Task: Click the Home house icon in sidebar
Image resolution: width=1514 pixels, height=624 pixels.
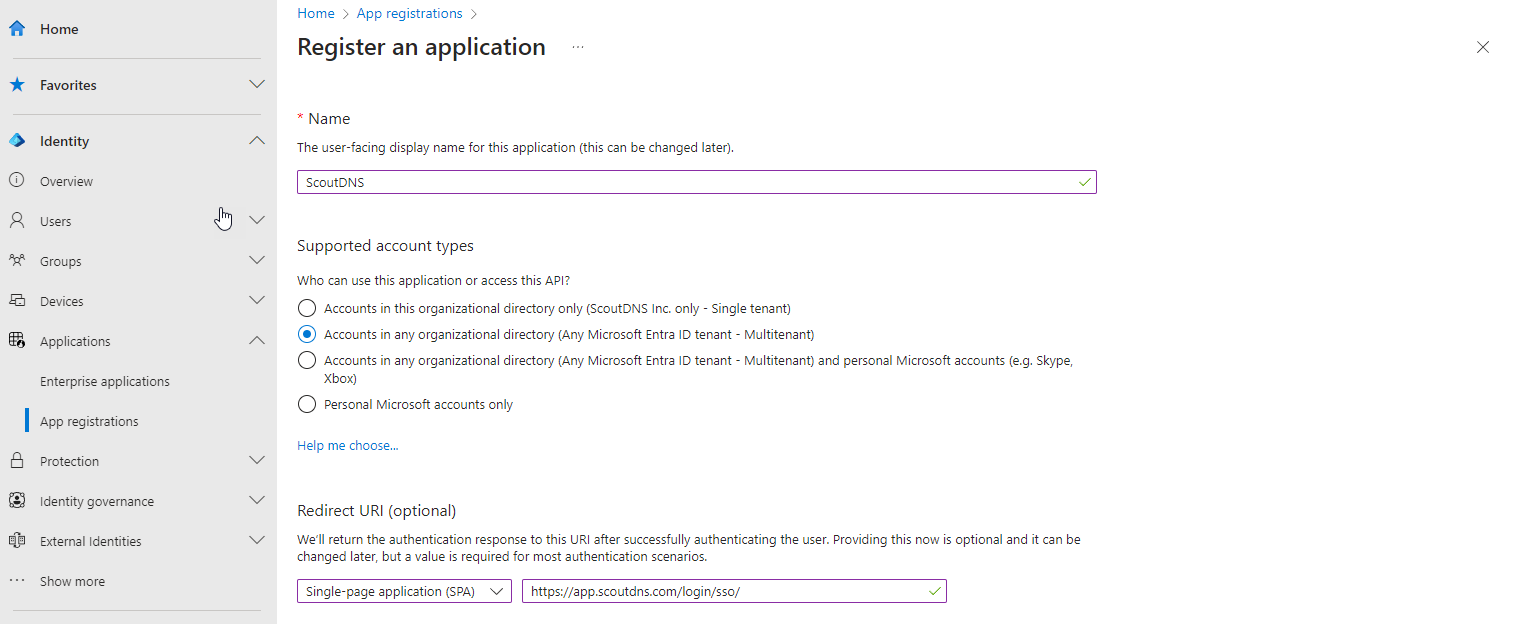Action: coord(17,29)
